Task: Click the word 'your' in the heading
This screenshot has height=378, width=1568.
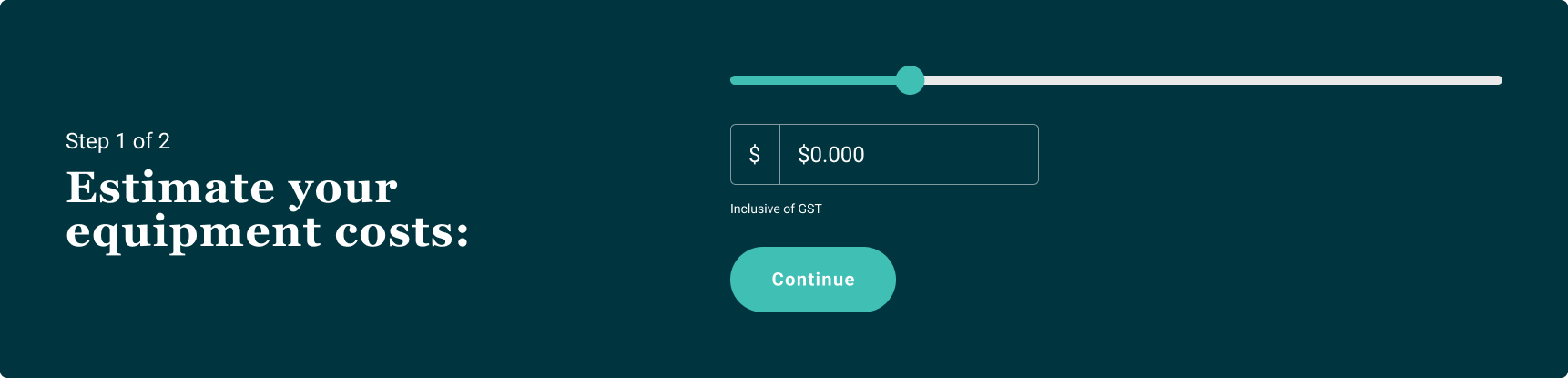Action: [343, 189]
